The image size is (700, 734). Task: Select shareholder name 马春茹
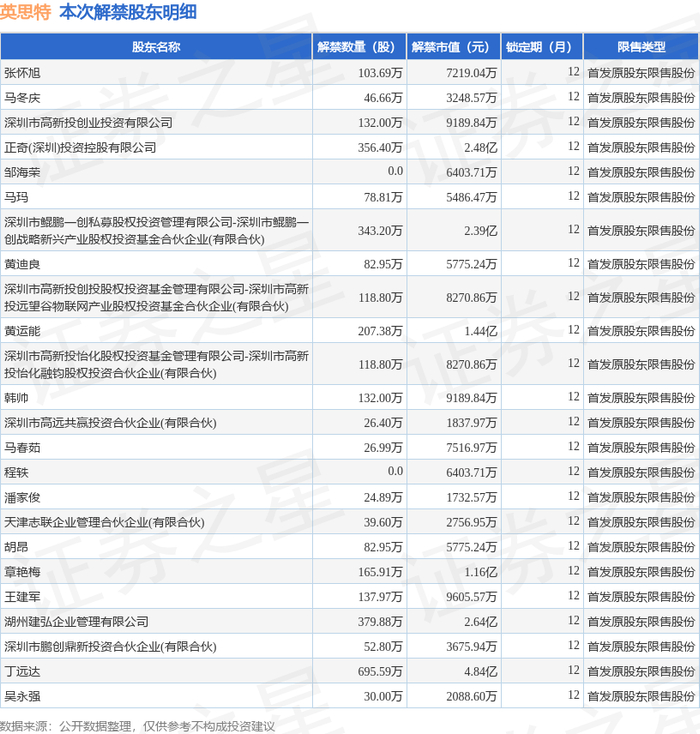tap(22, 448)
